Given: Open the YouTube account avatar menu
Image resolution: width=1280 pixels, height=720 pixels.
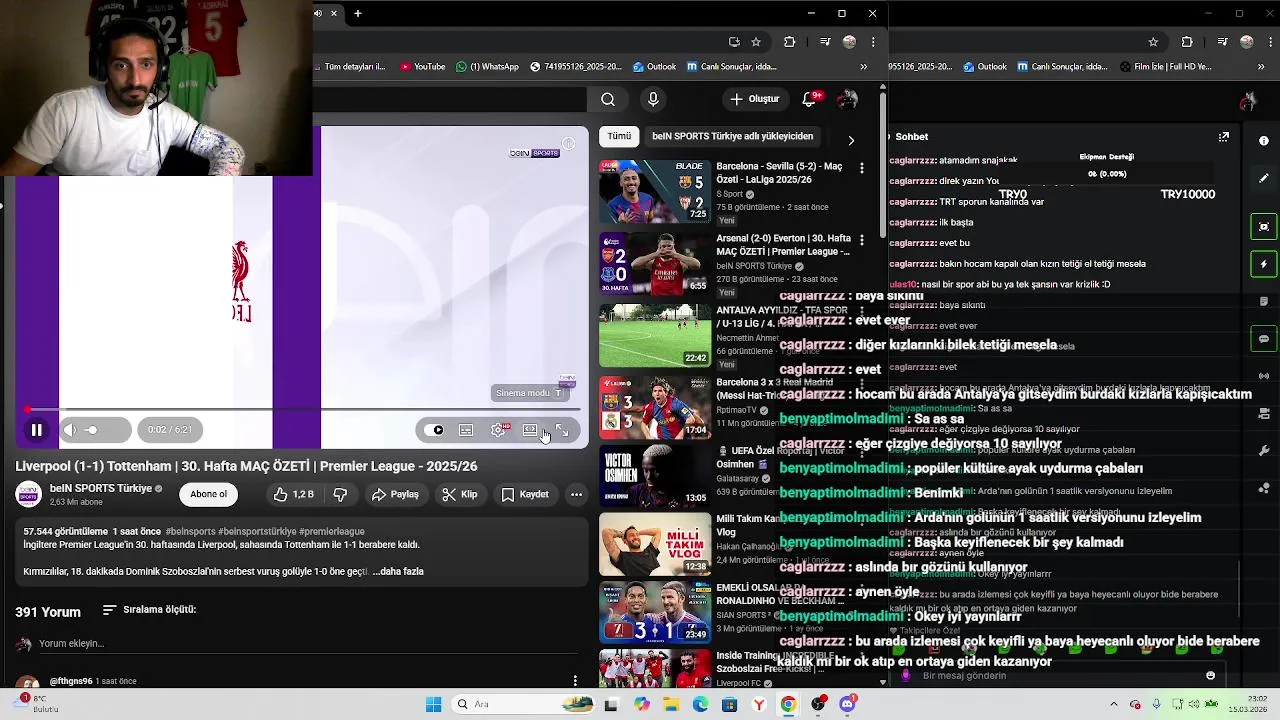Looking at the screenshot, I should coord(847,99).
